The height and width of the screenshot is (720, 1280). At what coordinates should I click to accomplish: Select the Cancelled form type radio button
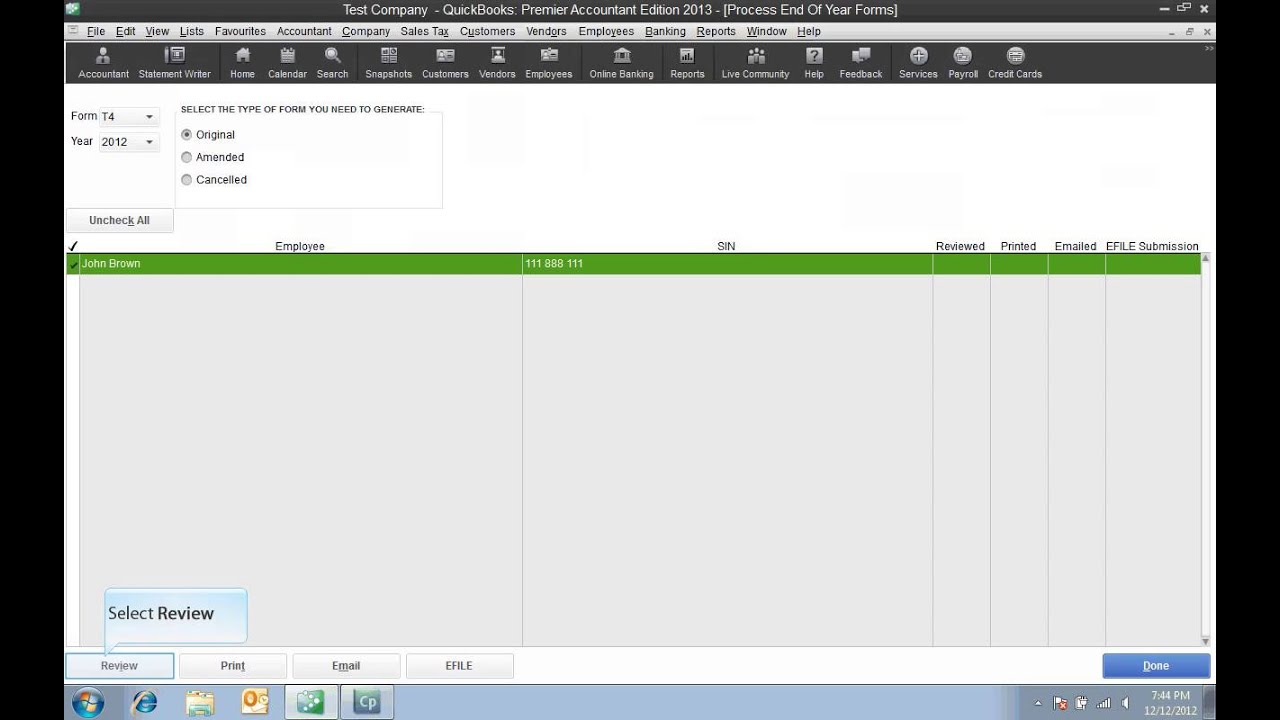[x=187, y=180]
